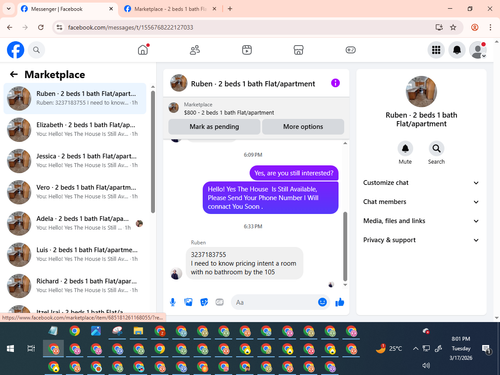Open the emoji picker smiley icon
The image size is (500, 375).
(x=322, y=302)
